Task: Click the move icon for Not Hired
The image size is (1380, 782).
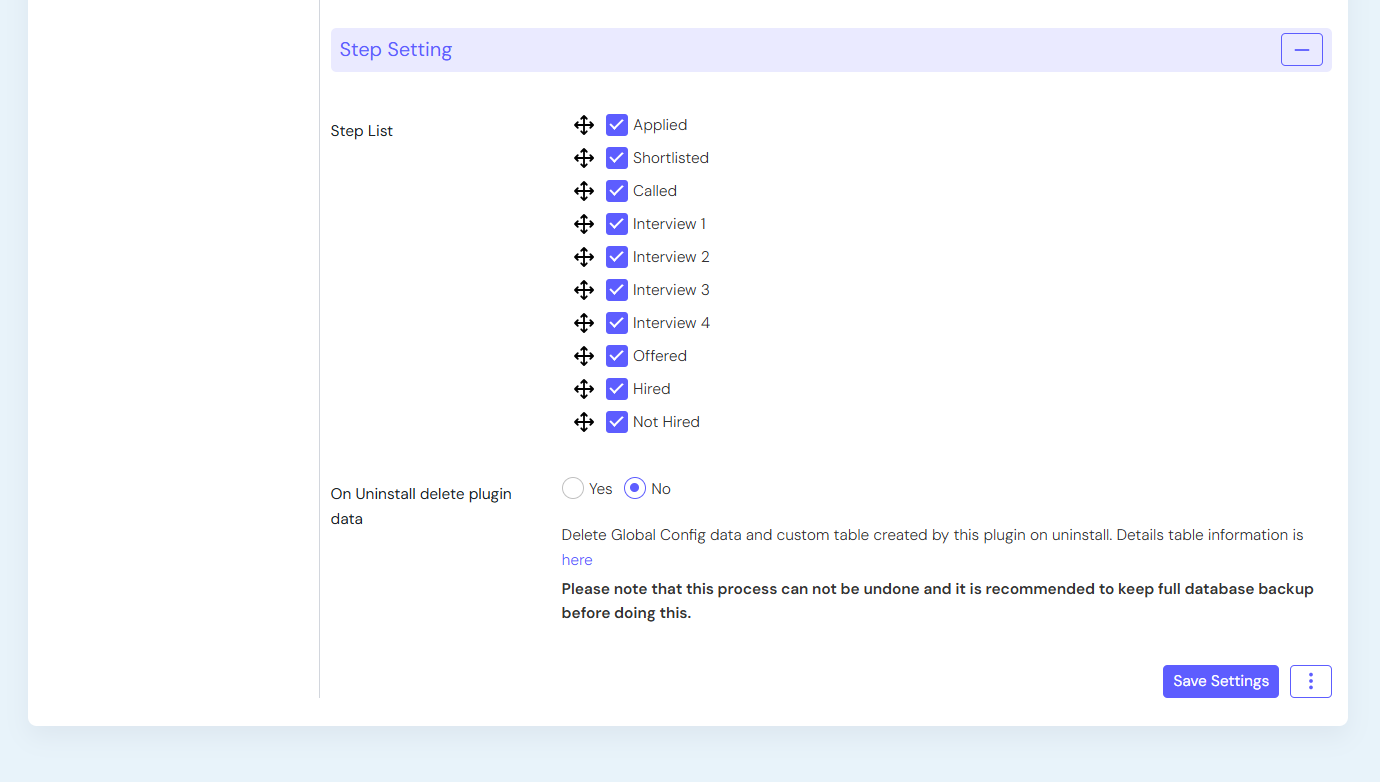Action: click(584, 422)
